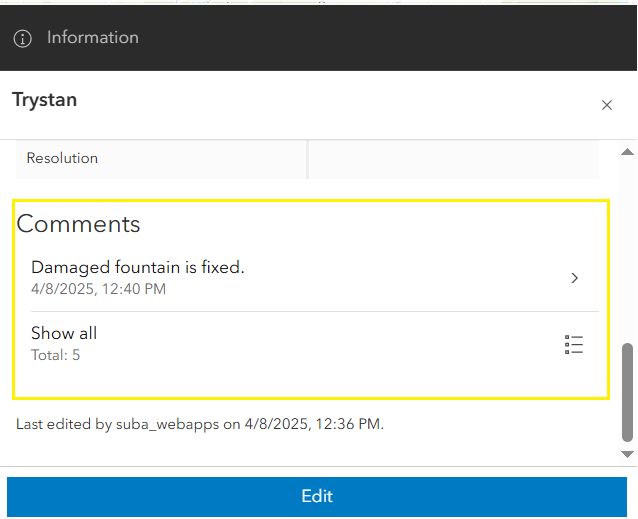Click the Trystan feature title
This screenshot has width=638, height=519.
pyautogui.click(x=44, y=99)
